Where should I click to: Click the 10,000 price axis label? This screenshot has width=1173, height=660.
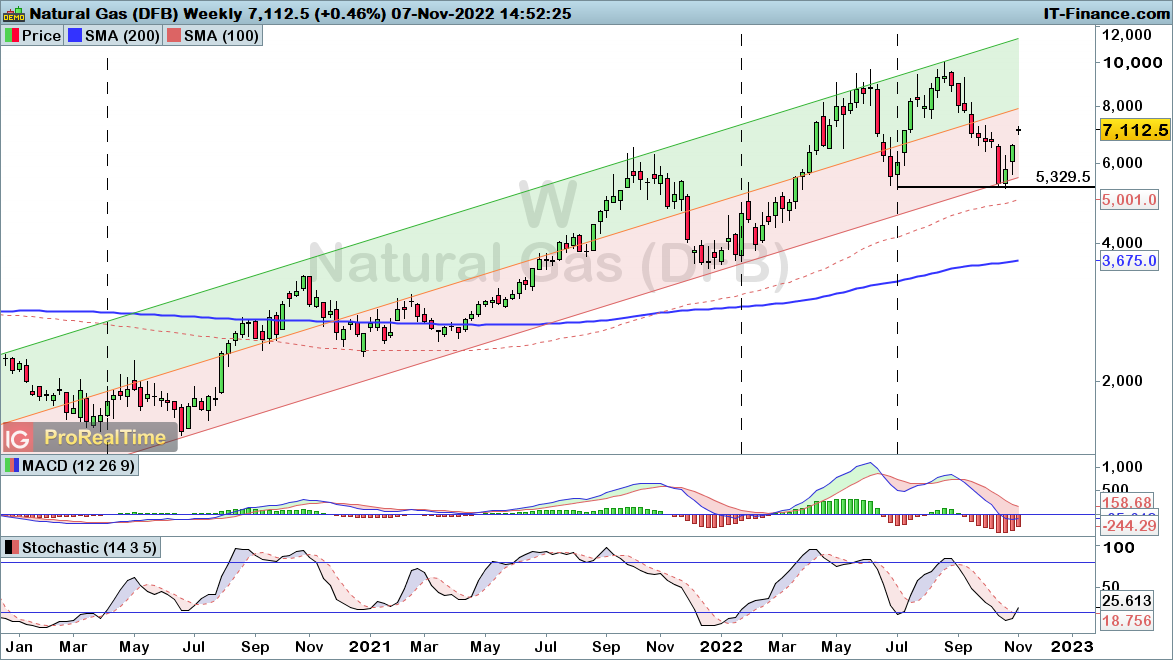[1133, 62]
